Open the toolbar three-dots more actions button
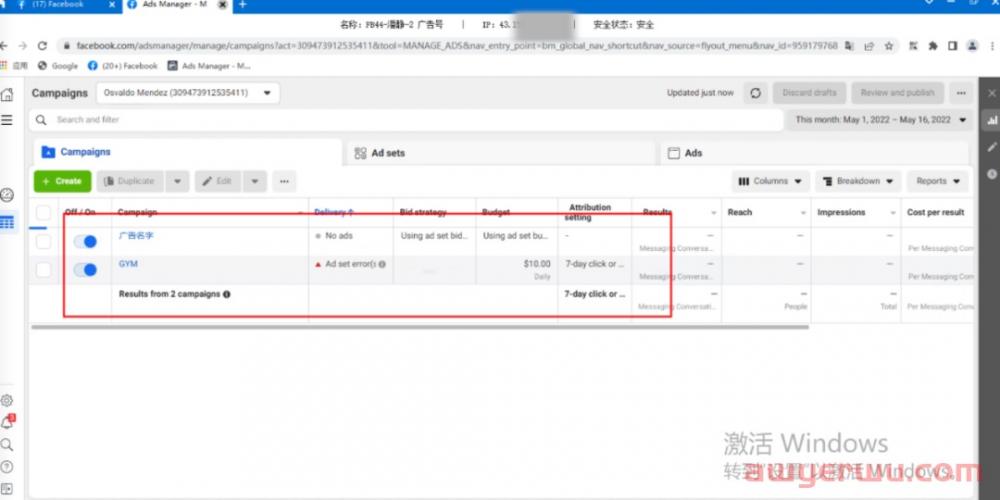 284,181
